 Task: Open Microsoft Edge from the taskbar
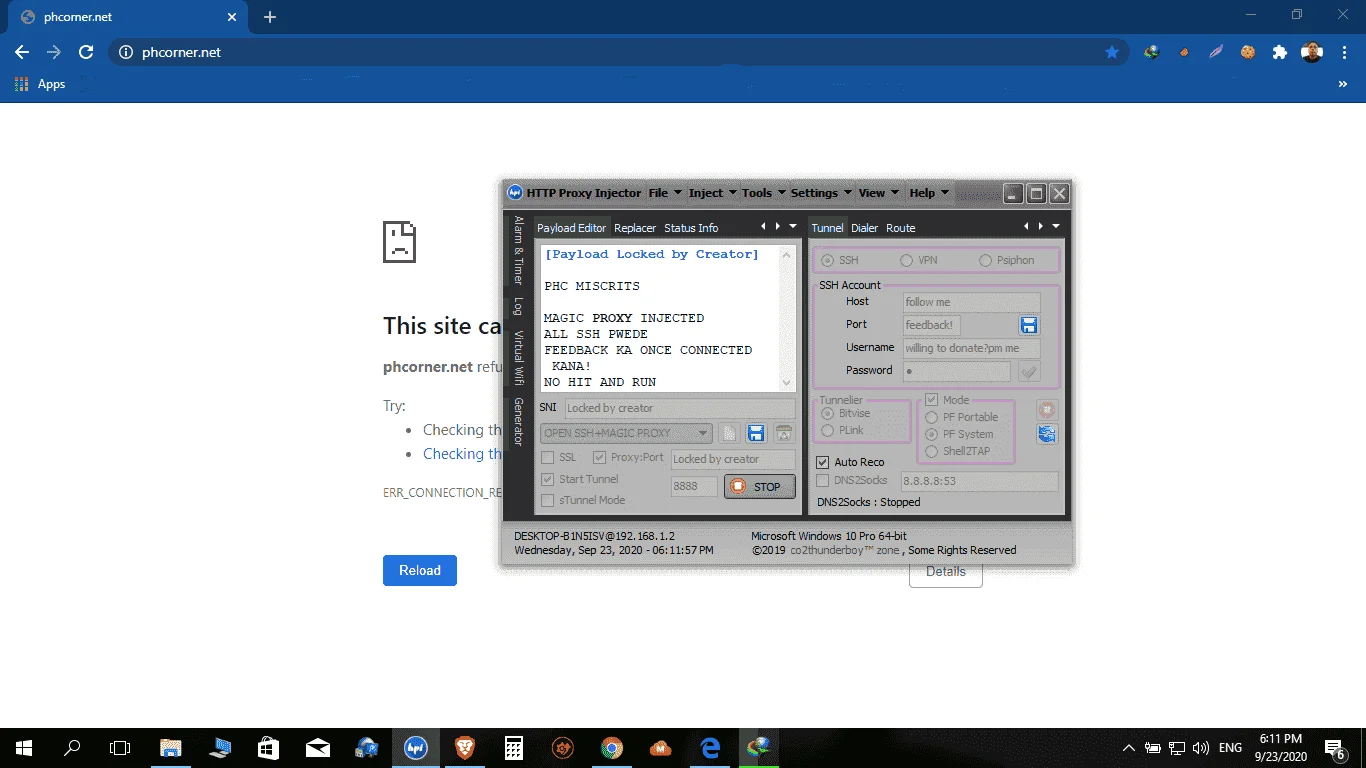tap(710, 747)
